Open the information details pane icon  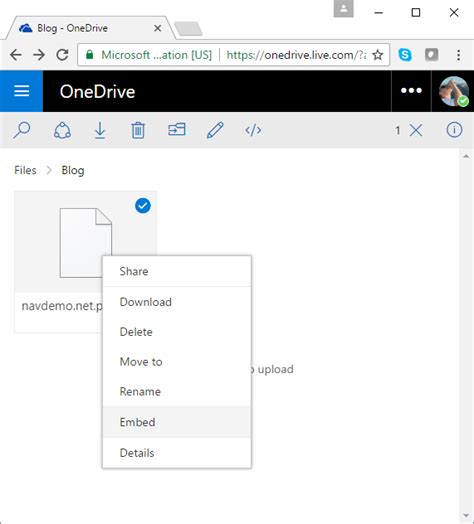click(x=454, y=130)
